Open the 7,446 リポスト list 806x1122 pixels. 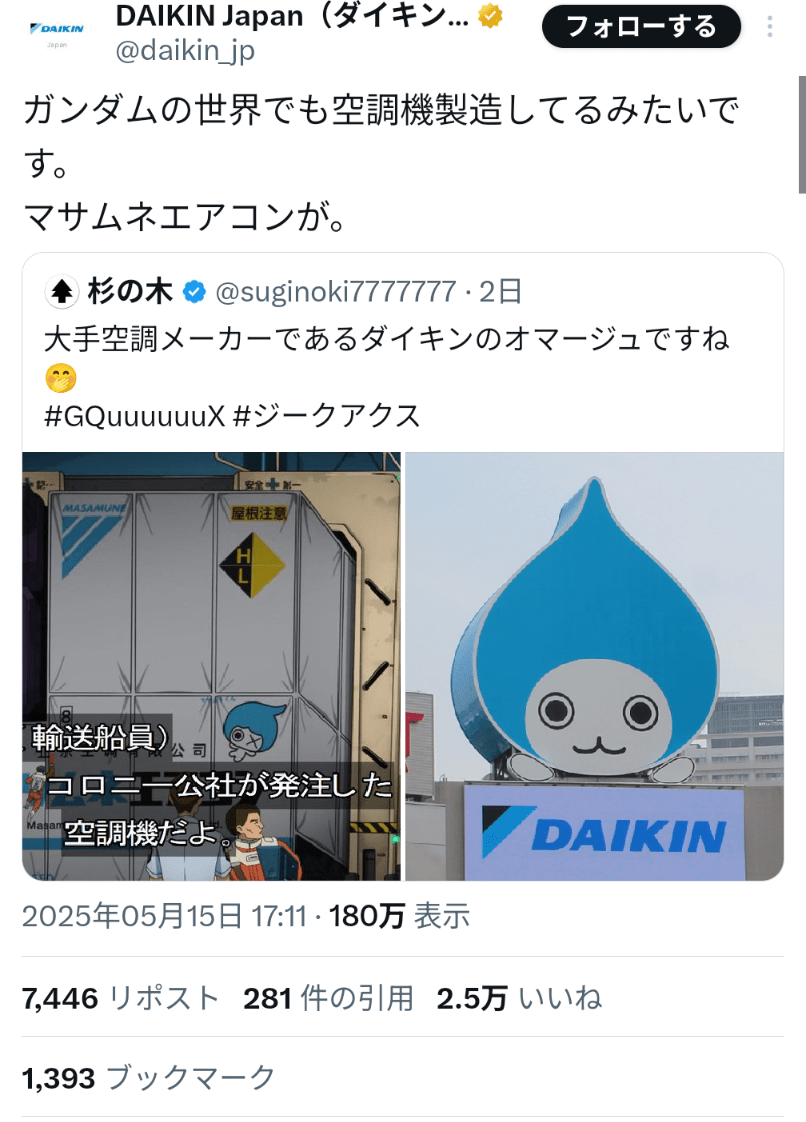120,998
